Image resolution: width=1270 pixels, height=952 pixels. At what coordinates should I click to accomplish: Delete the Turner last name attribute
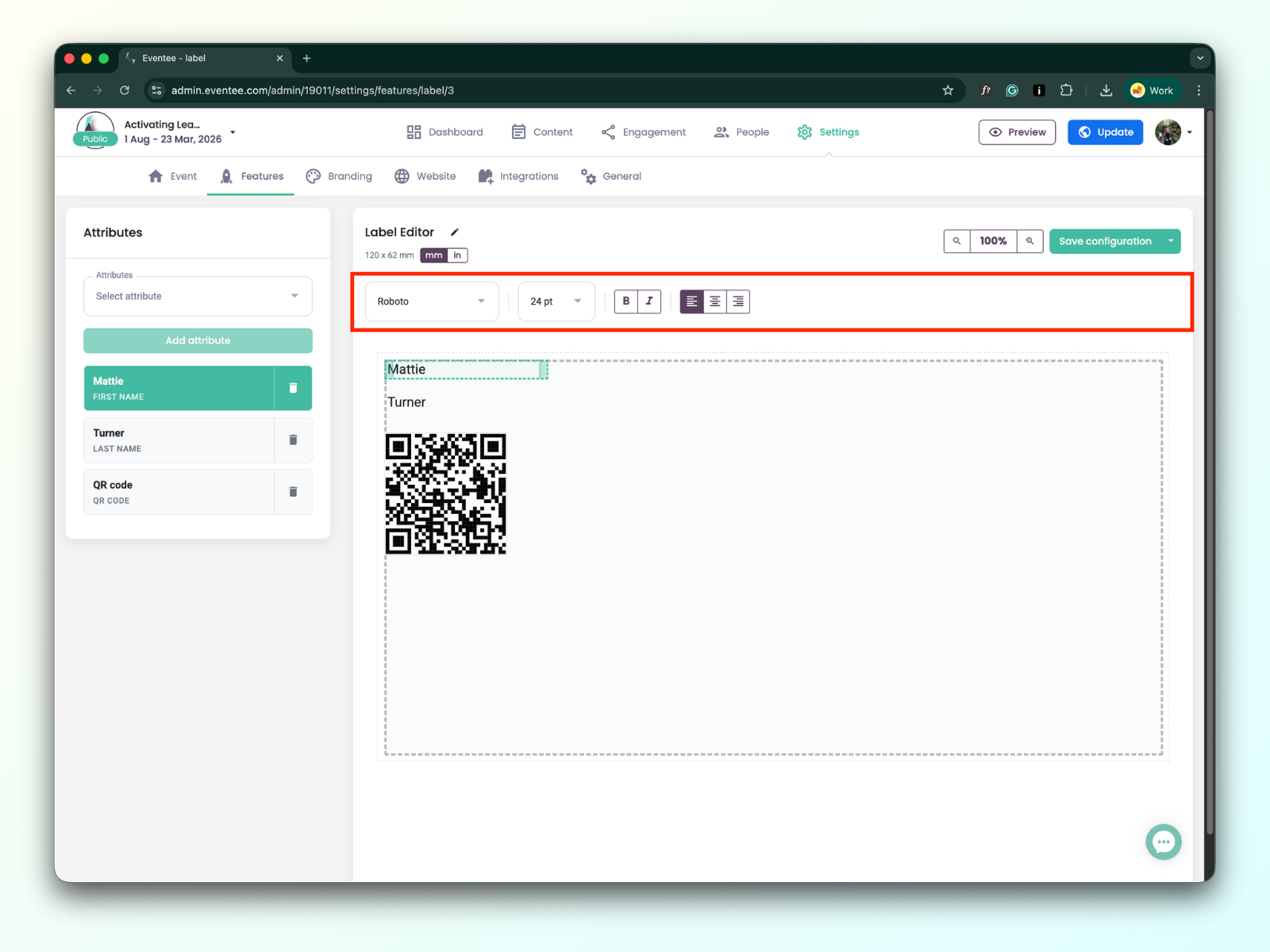293,440
